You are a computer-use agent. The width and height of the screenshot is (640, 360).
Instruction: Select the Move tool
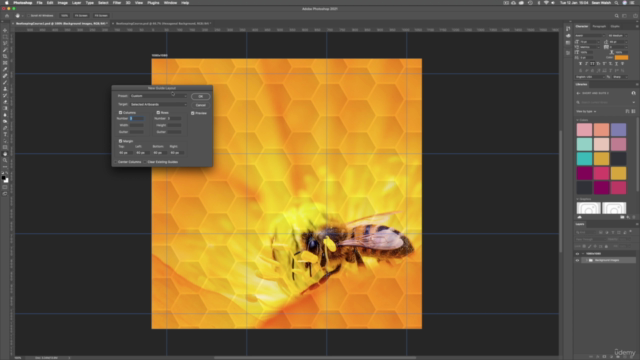(x=5, y=30)
